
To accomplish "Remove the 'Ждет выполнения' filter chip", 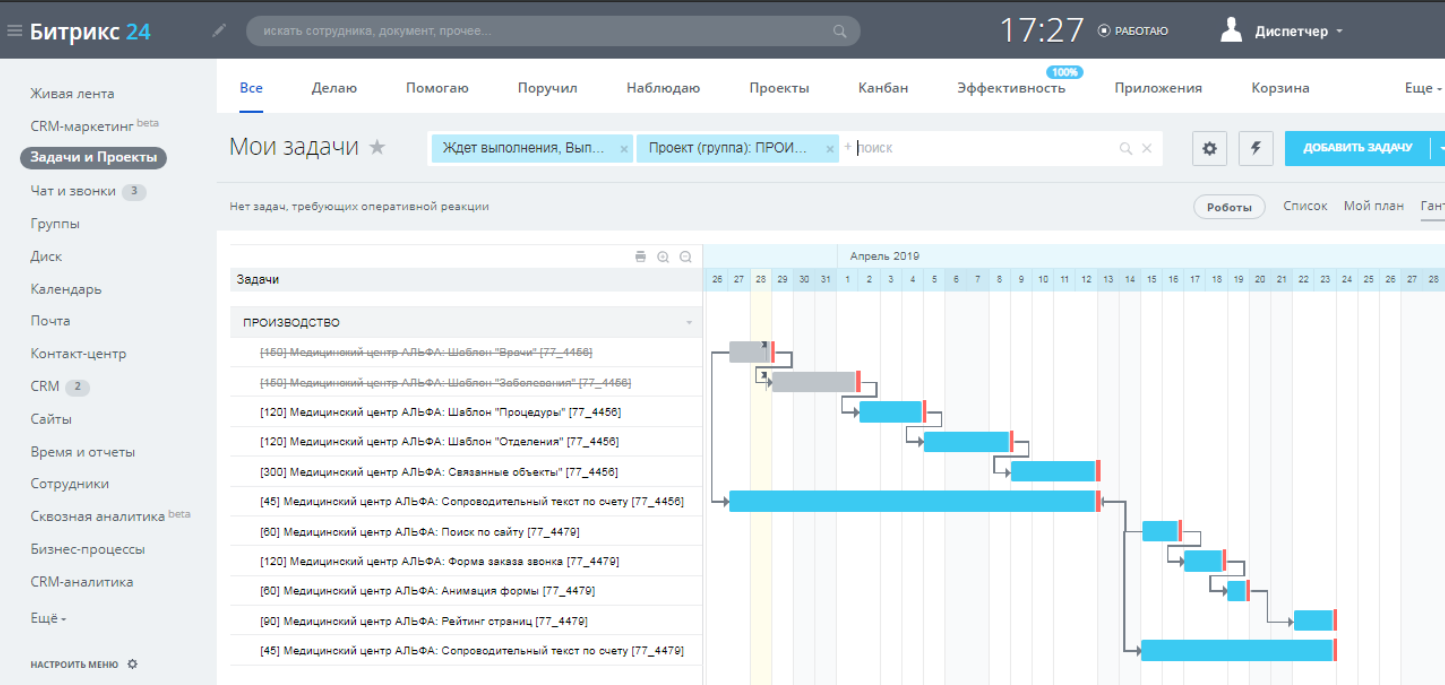I will pos(624,149).
